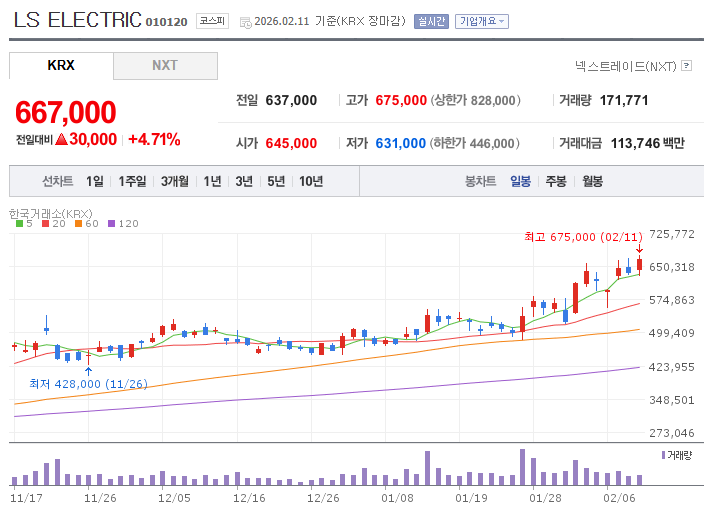Click the LS ELECTRIC company name

pyautogui.click(x=77, y=20)
